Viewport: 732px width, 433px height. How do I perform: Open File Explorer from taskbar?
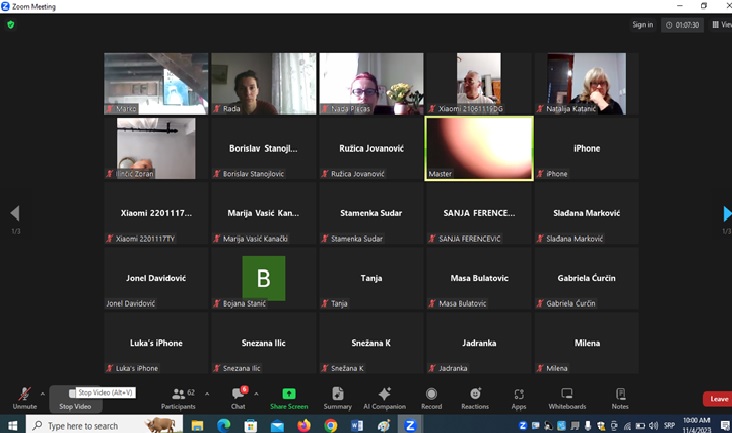[197, 426]
